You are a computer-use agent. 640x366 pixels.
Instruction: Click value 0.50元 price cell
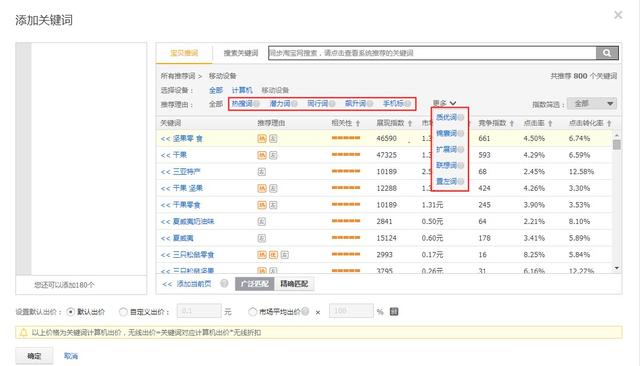pos(432,222)
